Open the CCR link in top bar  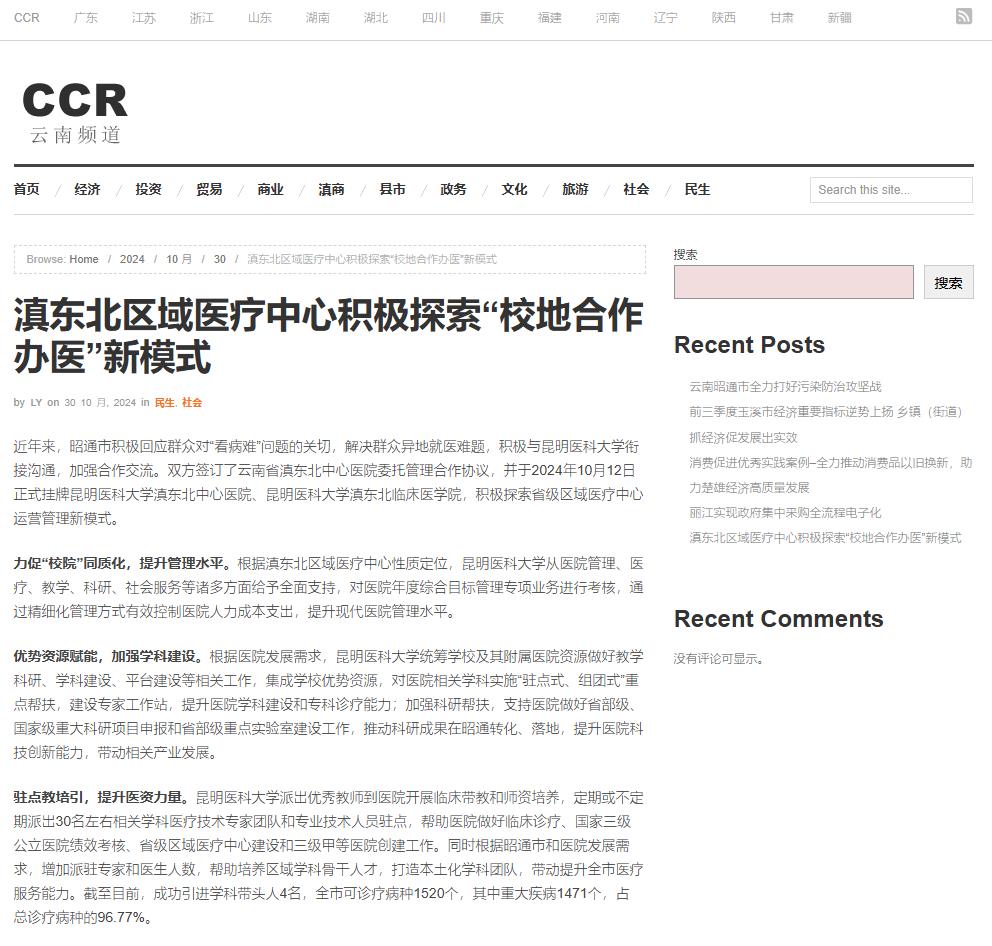[27, 18]
